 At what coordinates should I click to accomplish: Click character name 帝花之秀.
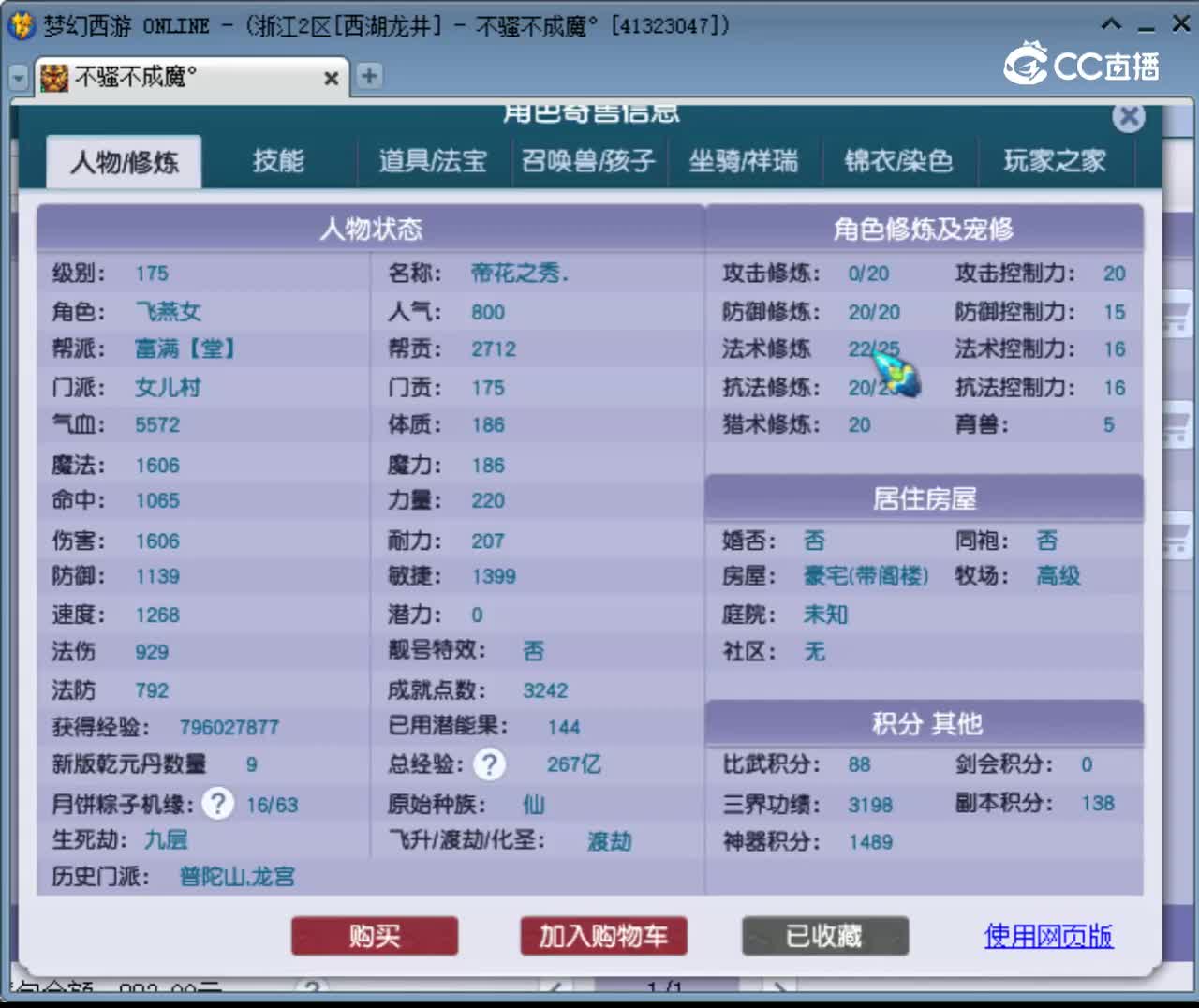520,274
